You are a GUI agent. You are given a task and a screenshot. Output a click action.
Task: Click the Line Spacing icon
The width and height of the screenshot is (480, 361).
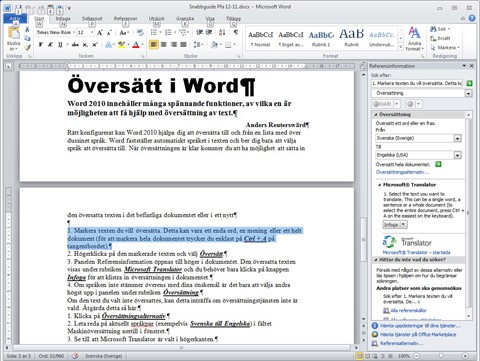pos(197,44)
